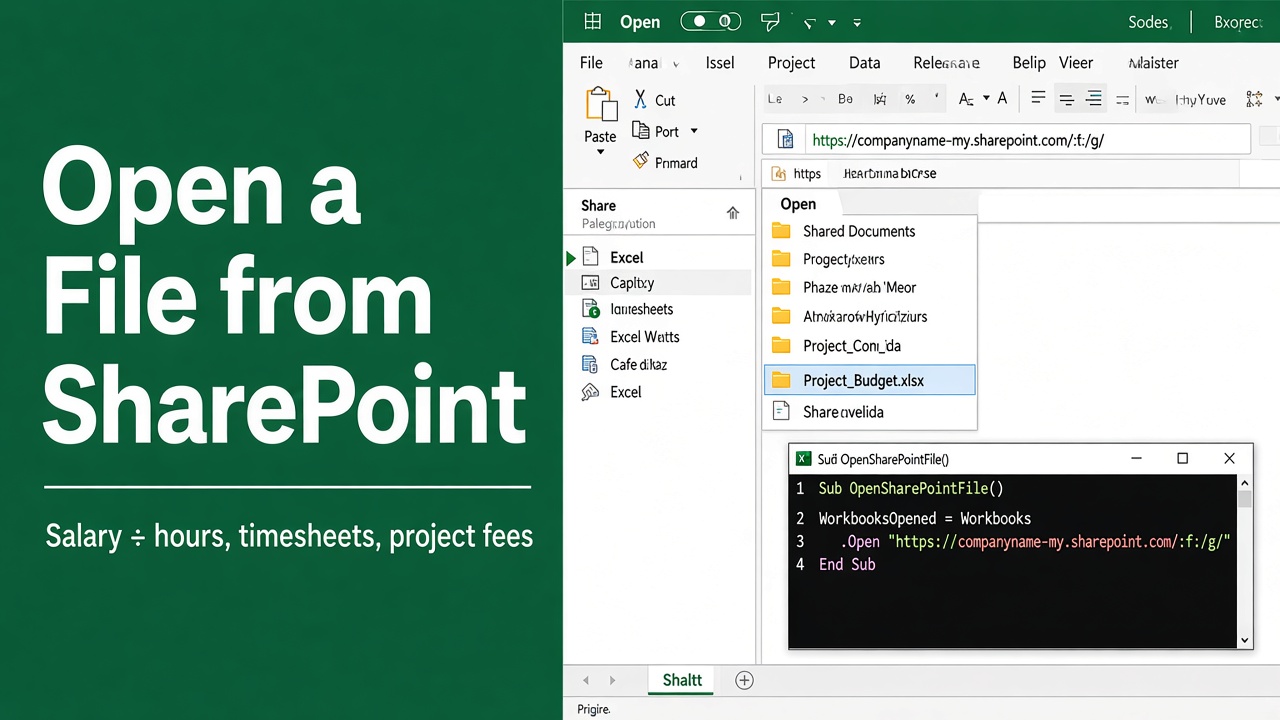This screenshot has width=1280, height=720.
Task: Click the percent style button in ribbon
Action: click(x=910, y=99)
